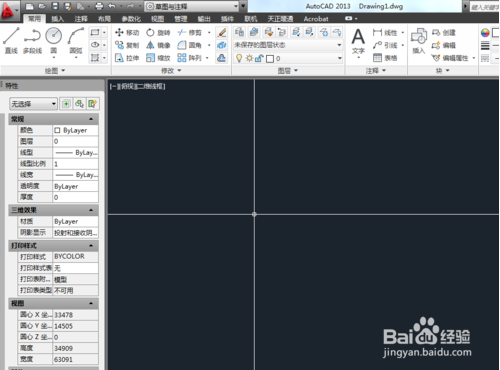The image size is (500, 370).
Task: Click the Linear dimension (线性) tool
Action: click(x=385, y=32)
